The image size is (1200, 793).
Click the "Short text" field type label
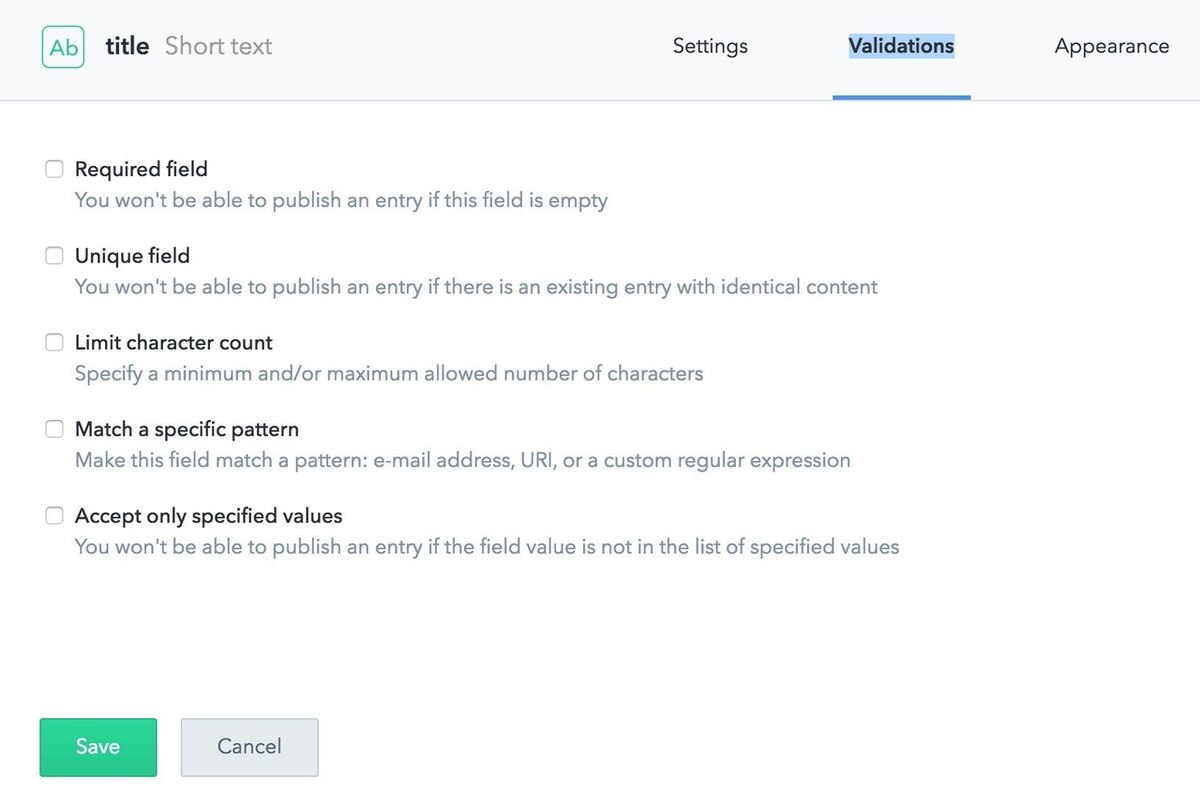tap(218, 46)
